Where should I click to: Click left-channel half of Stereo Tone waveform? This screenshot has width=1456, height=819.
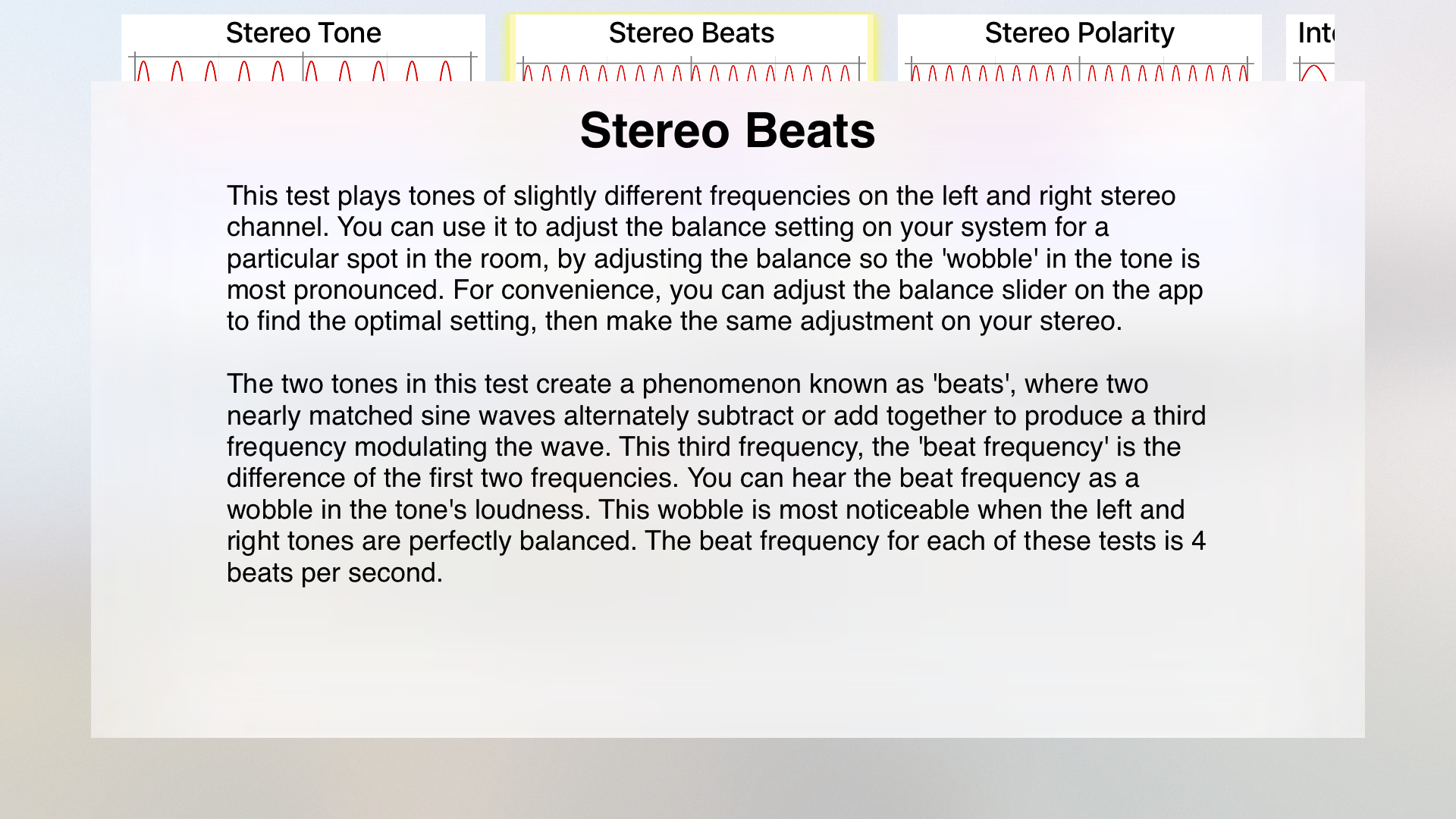point(218,68)
